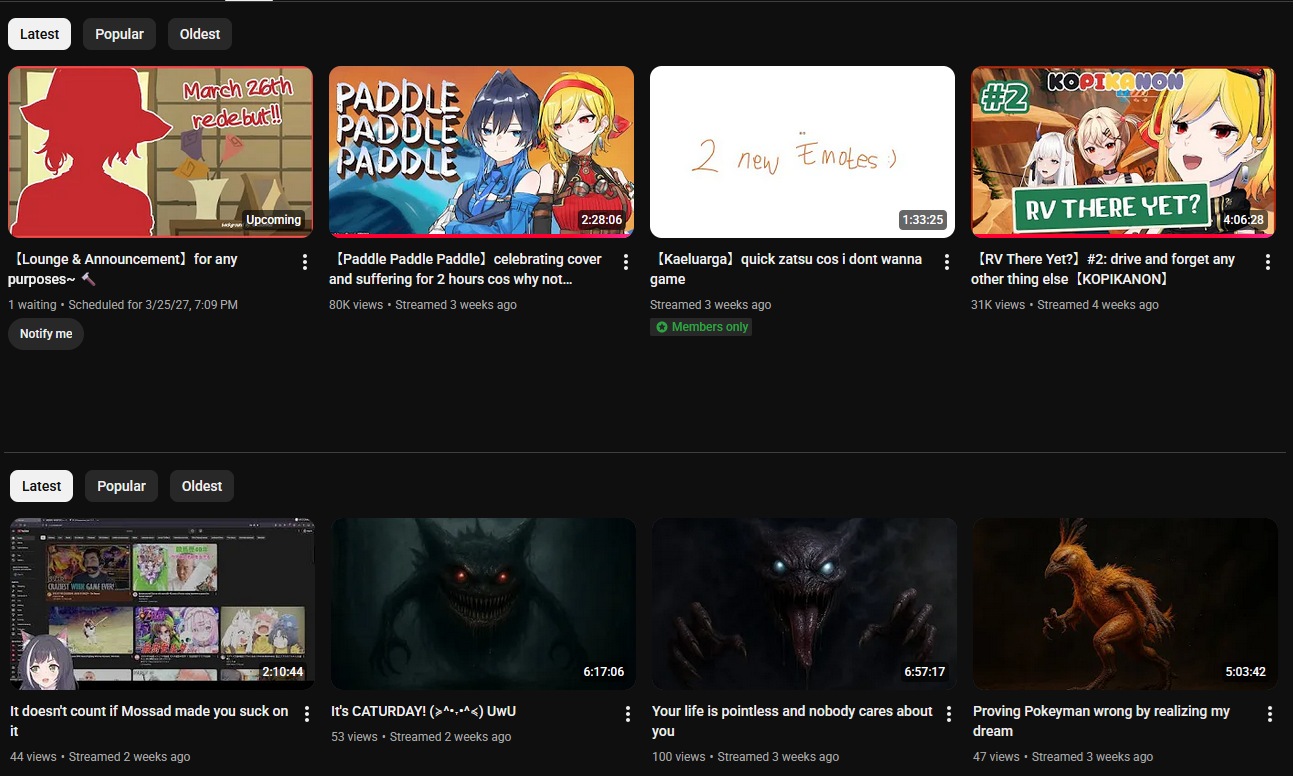Switch bottom section sorting to Popular
Screen dimensions: 1293x776
(x=122, y=486)
